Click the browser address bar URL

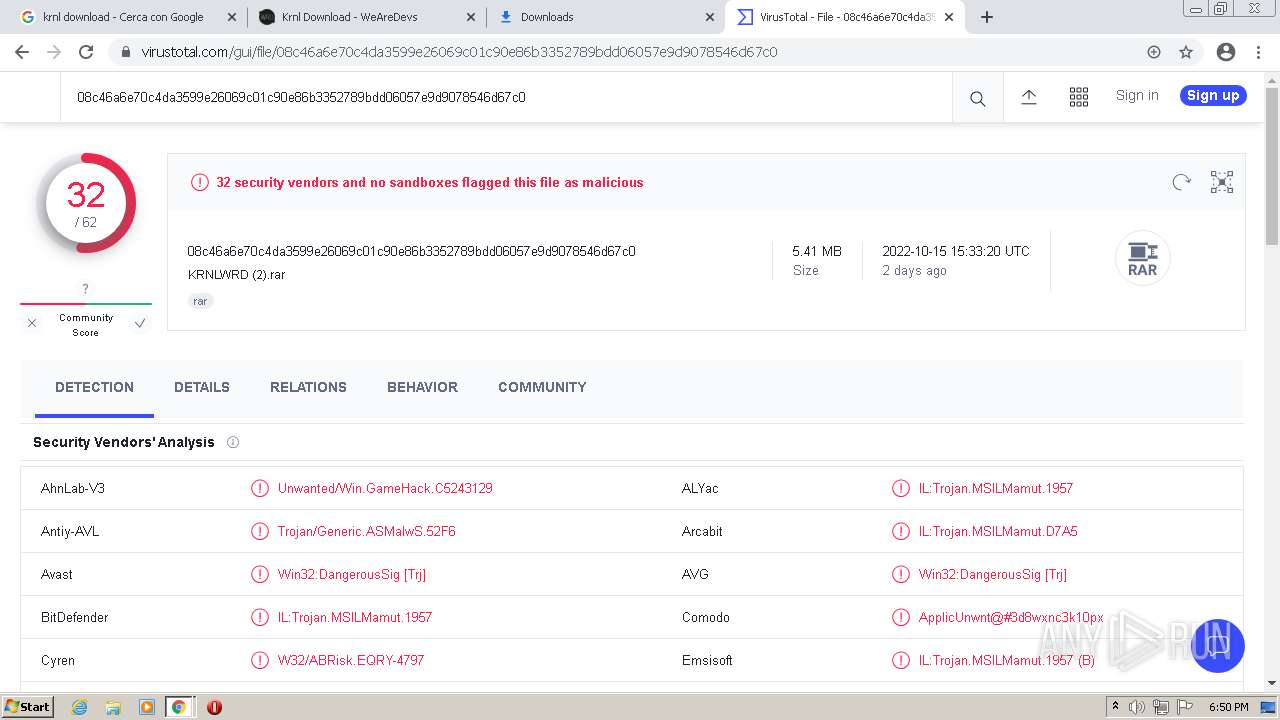coord(459,52)
